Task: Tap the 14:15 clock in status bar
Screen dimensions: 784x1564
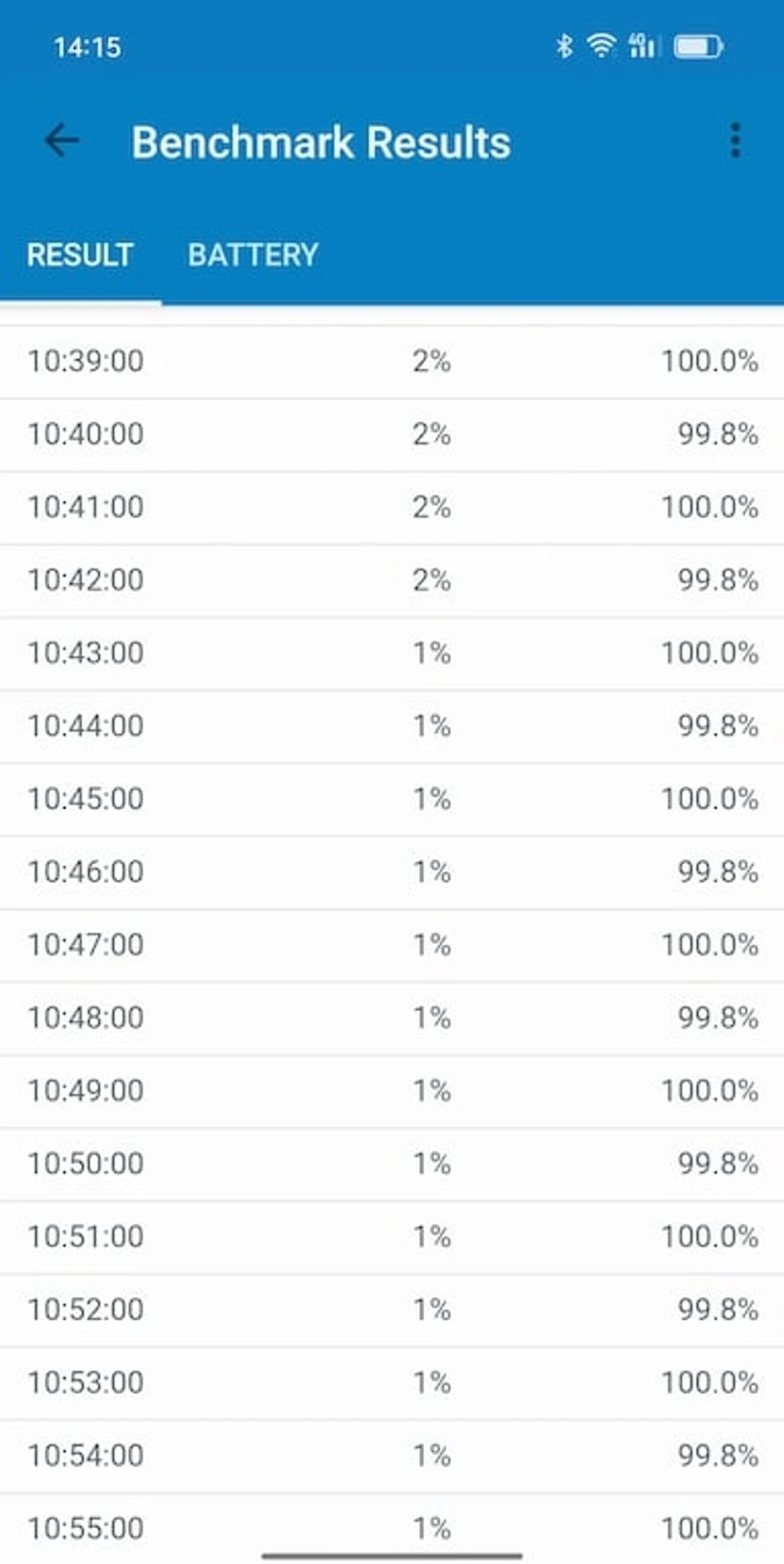Action: pos(87,47)
